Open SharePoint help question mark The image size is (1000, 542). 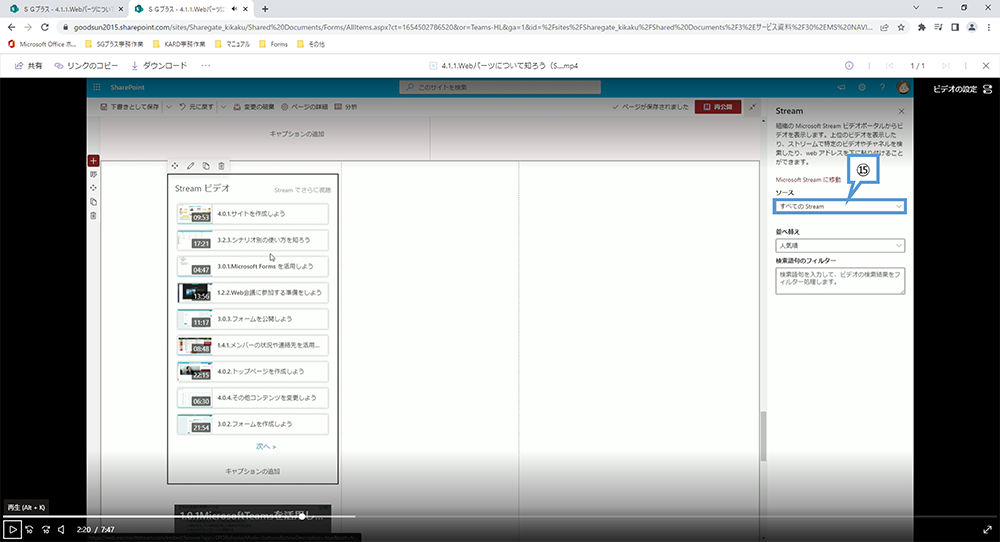click(882, 87)
